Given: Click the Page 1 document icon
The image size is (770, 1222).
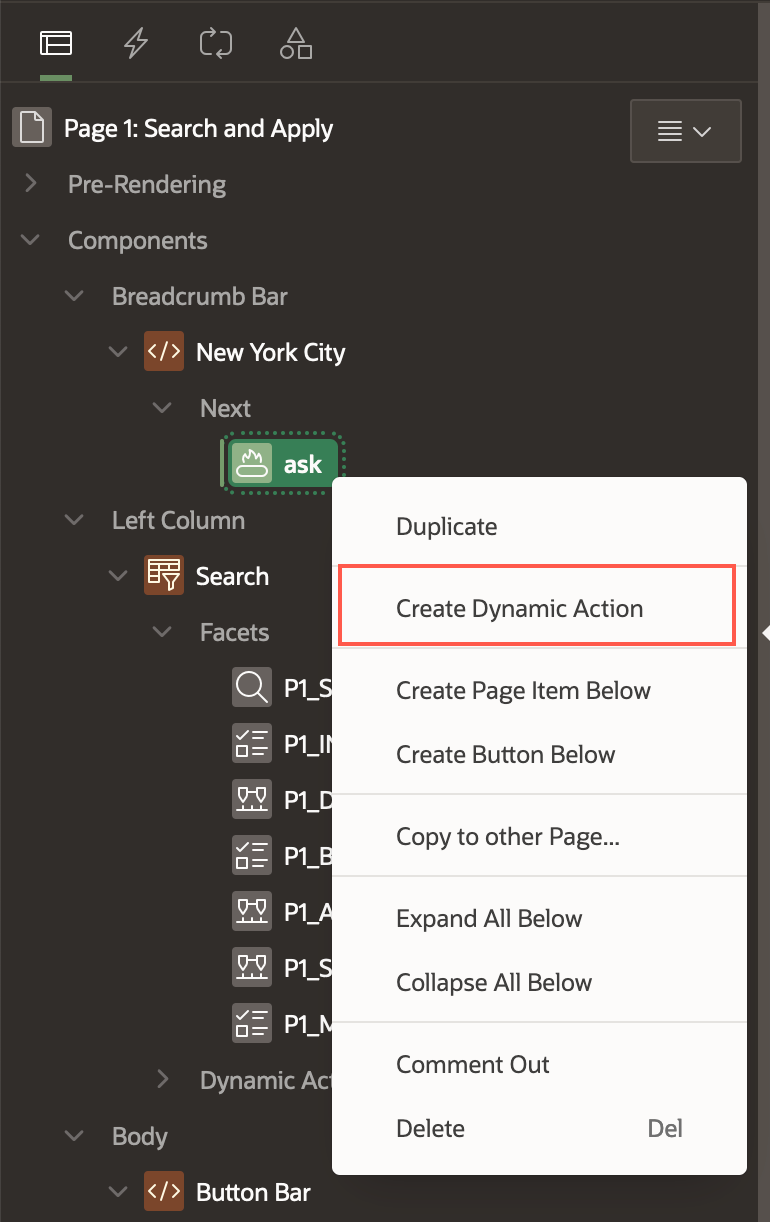Looking at the screenshot, I should coord(31,128).
